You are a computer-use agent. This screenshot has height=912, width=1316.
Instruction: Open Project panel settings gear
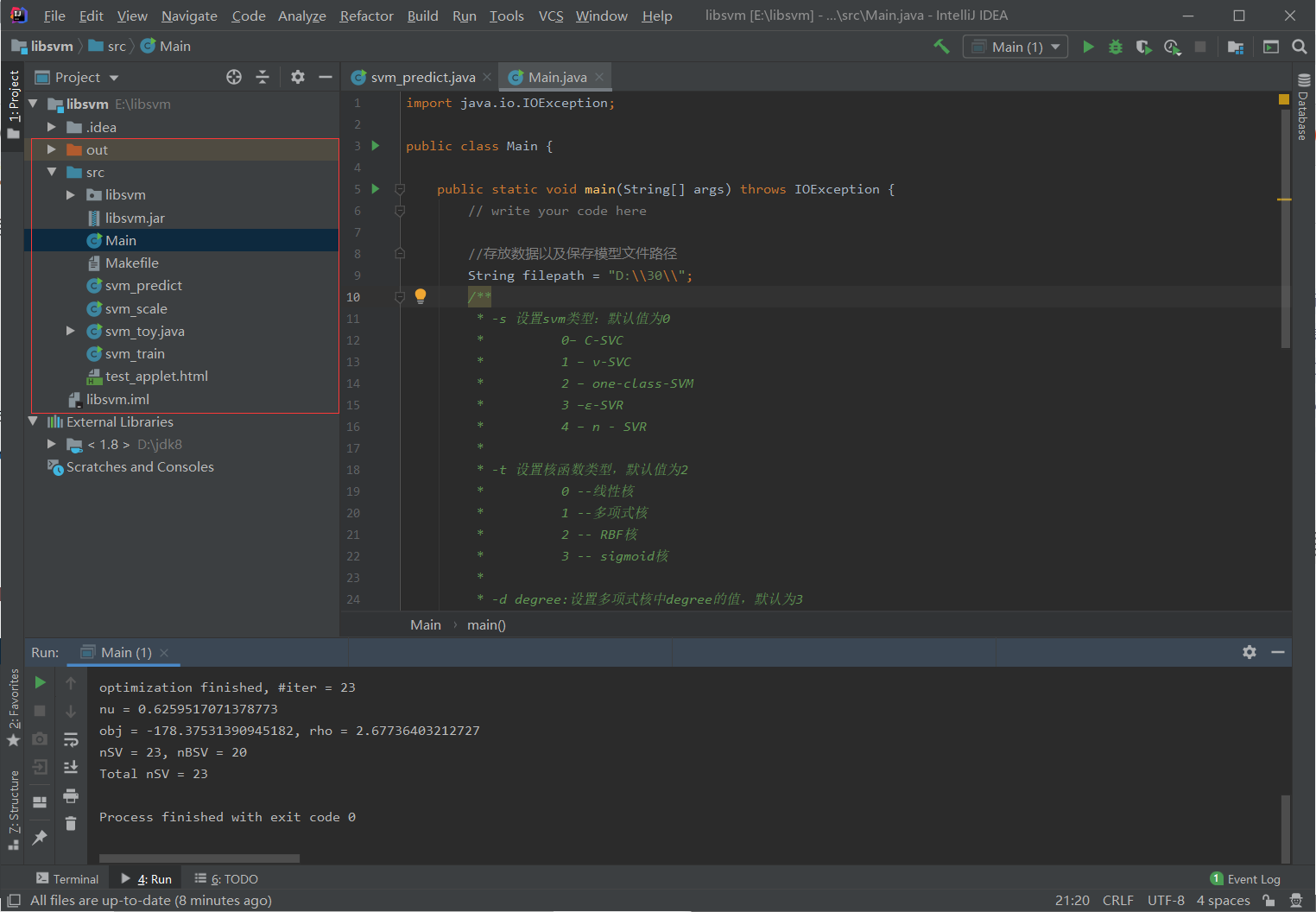[x=298, y=77]
